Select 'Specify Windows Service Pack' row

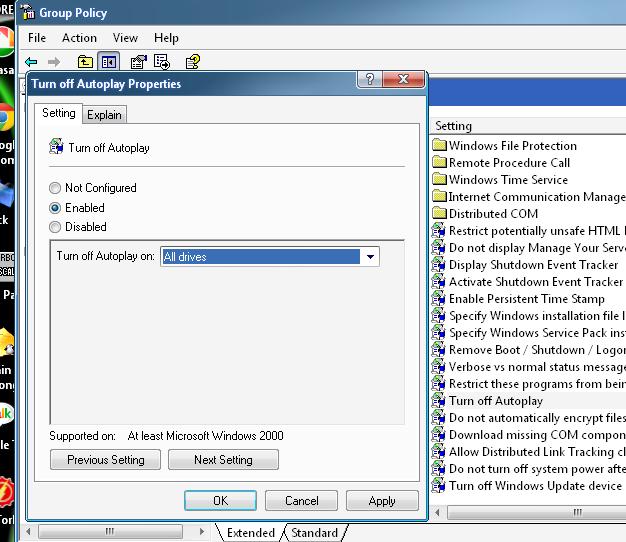pyautogui.click(x=529, y=332)
